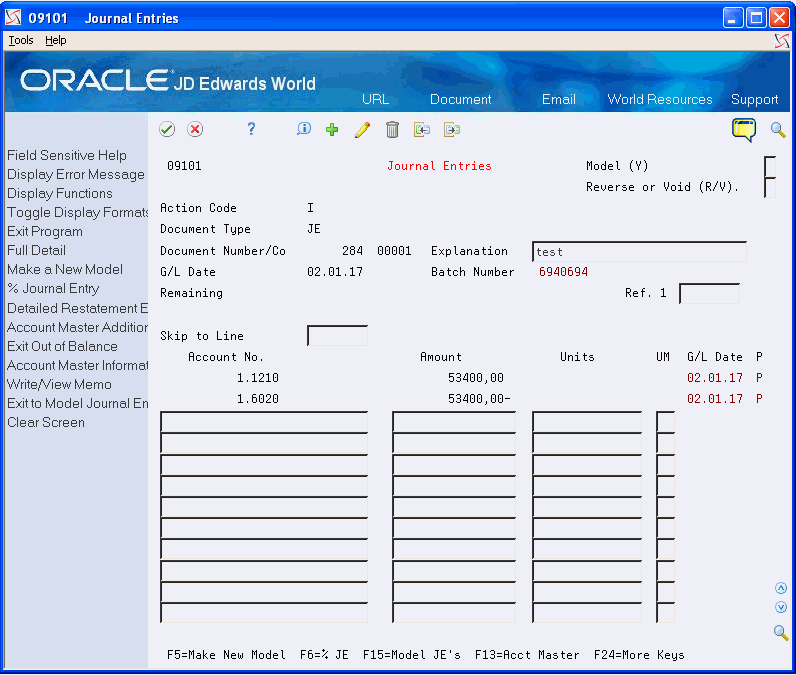Click account number 1.6020

[x=257, y=399]
